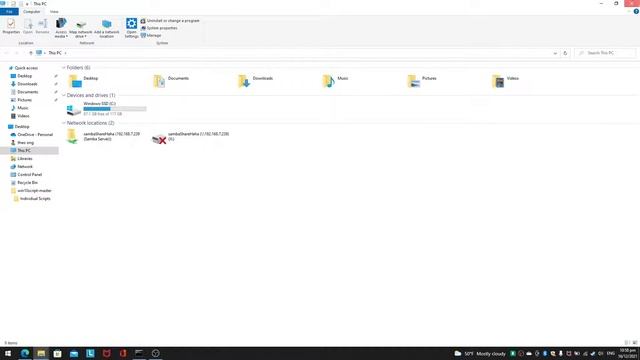This screenshot has width=640, height=360.
Task: Open Microsoft Store from the taskbar
Action: (x=58, y=353)
